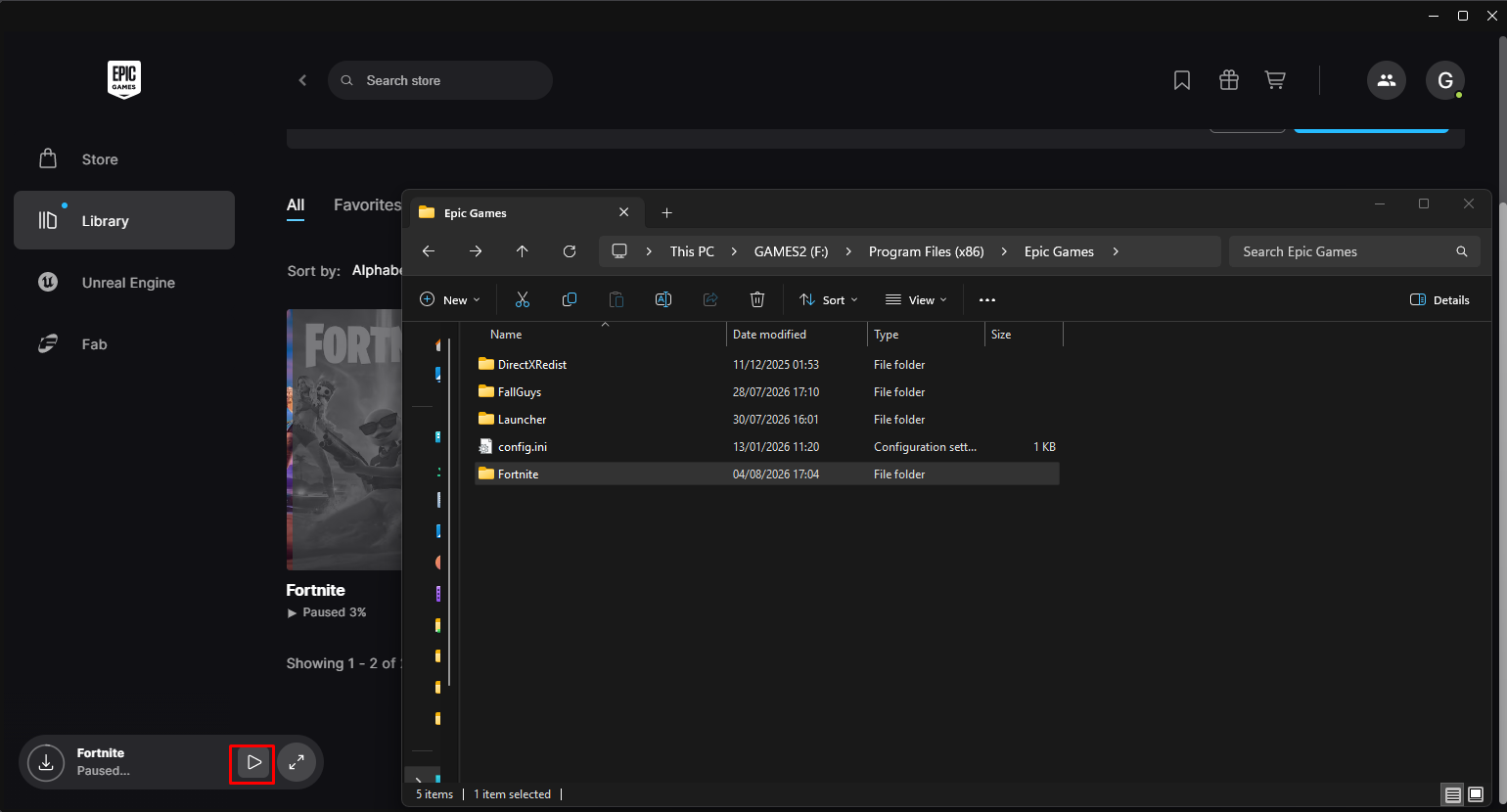
Task: Open the Library section in the launcher
Action: pos(124,220)
